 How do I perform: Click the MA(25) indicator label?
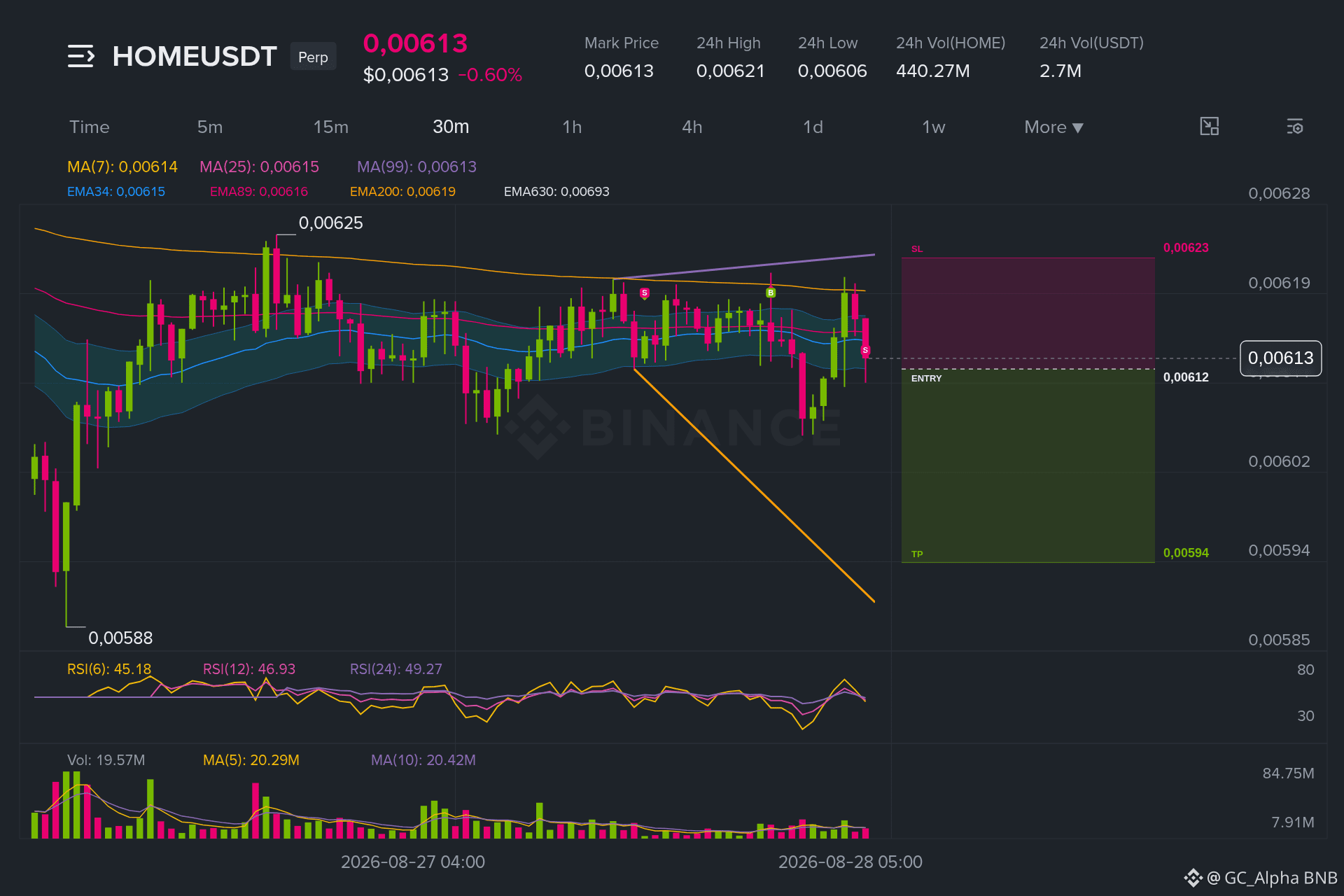click(259, 167)
